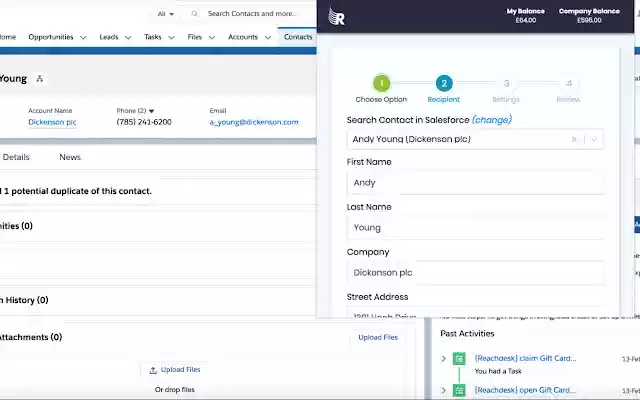Expand the Accounts tab chevron

(x=268, y=38)
